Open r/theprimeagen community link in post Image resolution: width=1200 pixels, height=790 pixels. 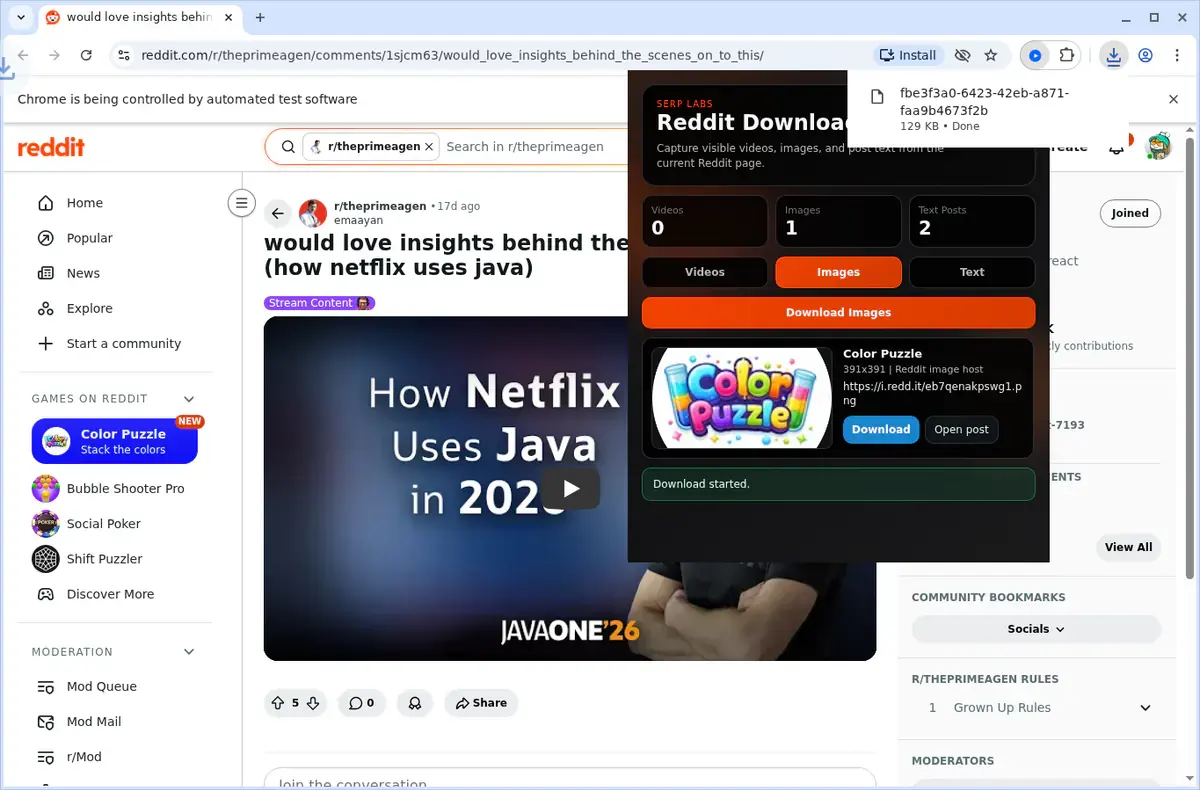click(380, 206)
